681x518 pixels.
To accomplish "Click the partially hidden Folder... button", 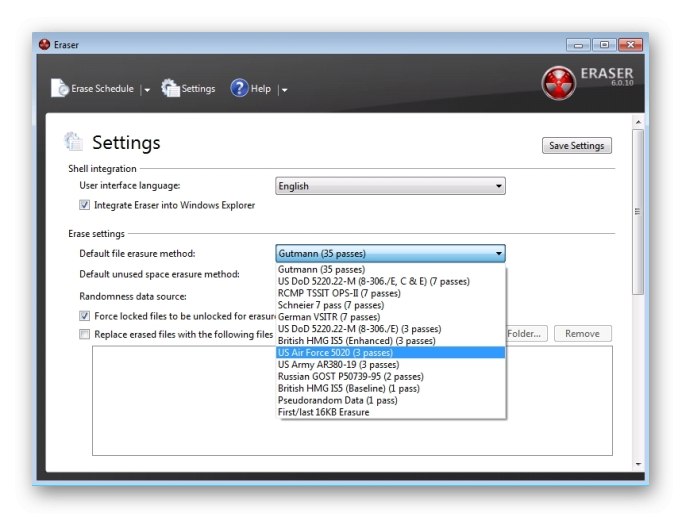I will coord(527,333).
